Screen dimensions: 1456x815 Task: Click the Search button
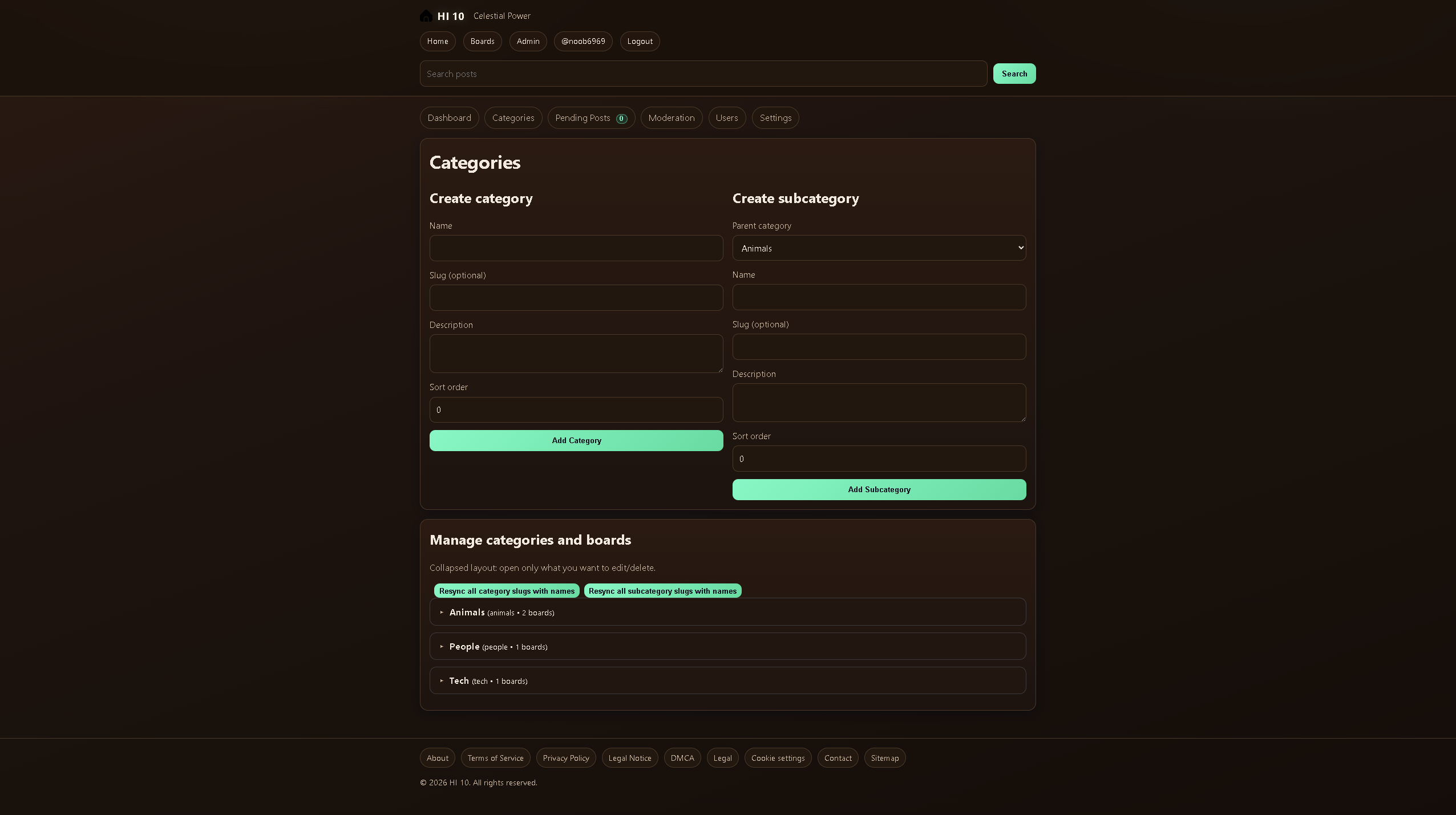pyautogui.click(x=1014, y=73)
